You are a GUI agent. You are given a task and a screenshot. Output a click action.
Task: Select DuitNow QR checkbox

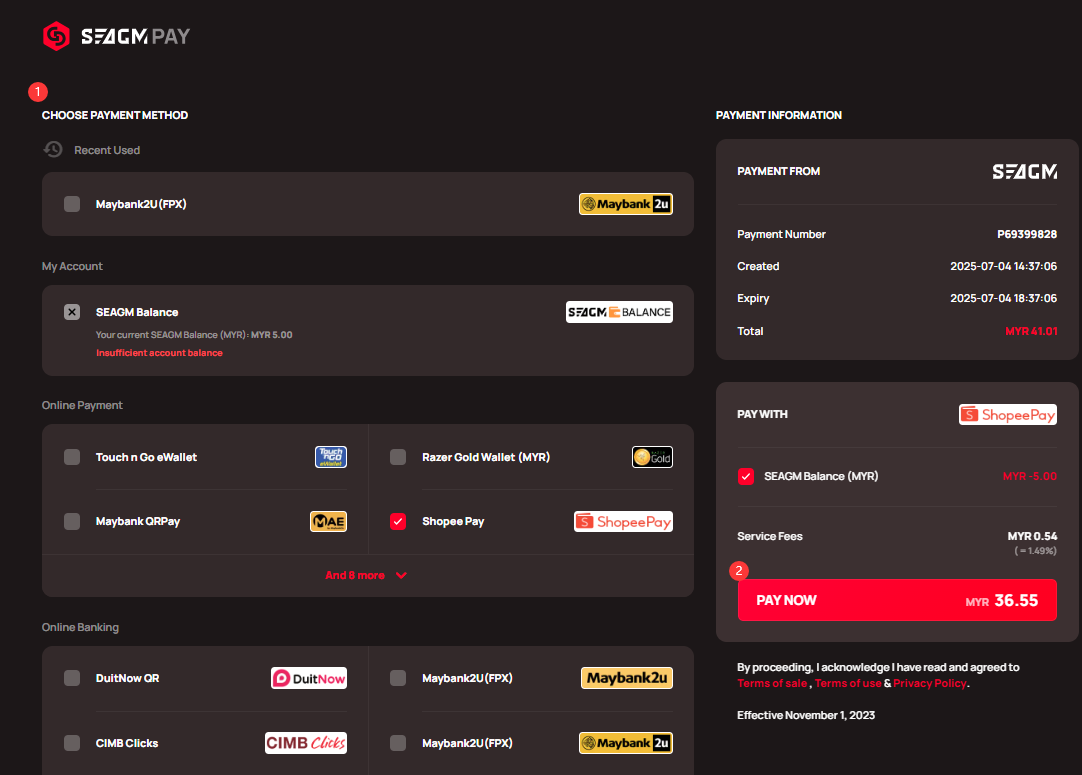click(x=72, y=678)
